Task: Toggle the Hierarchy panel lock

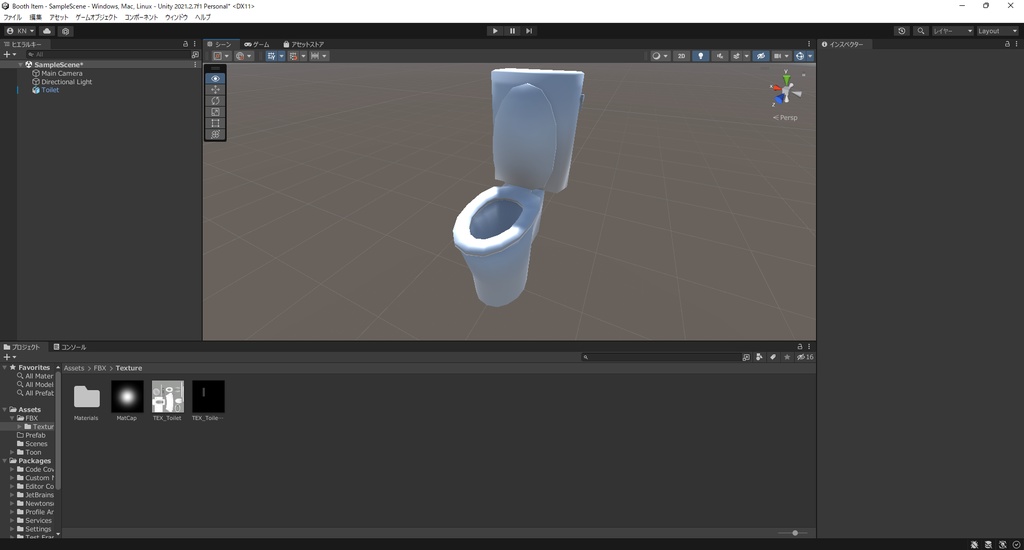Action: [185, 44]
